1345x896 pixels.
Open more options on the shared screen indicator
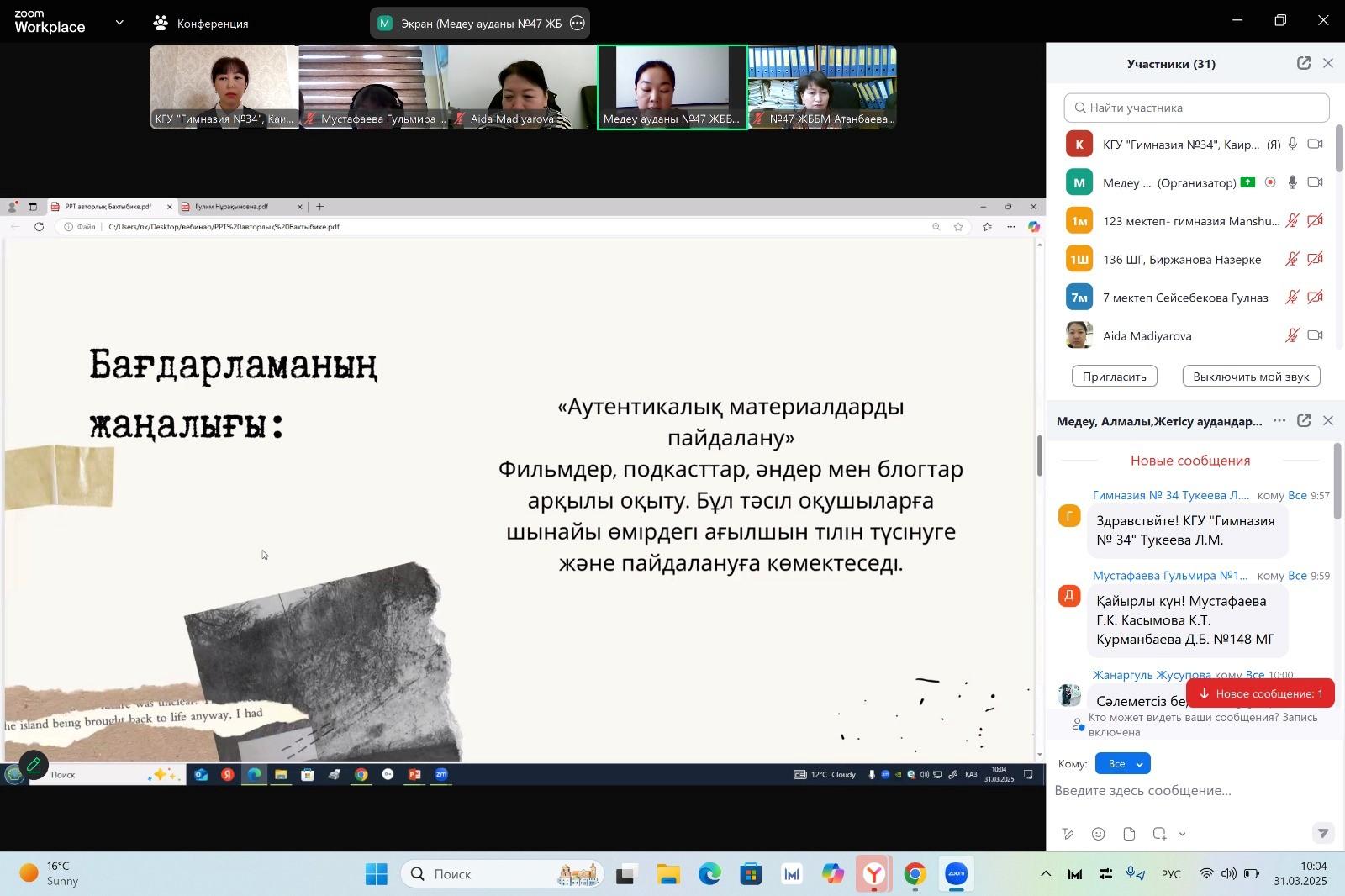tap(578, 24)
